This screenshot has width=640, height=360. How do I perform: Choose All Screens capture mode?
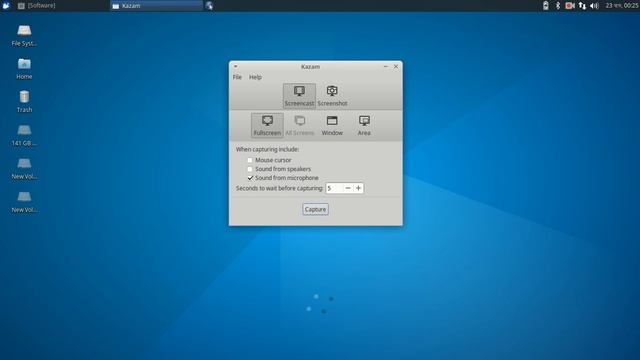pos(300,126)
